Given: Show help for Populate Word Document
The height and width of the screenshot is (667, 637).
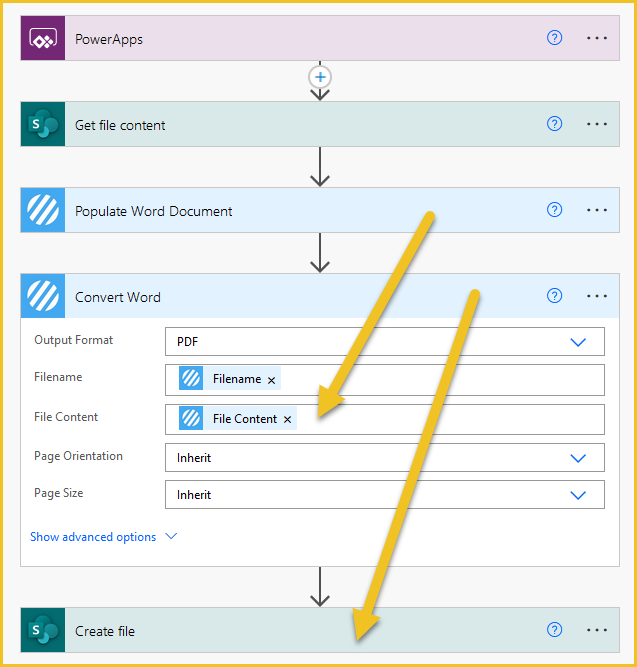Looking at the screenshot, I should 554,210.
